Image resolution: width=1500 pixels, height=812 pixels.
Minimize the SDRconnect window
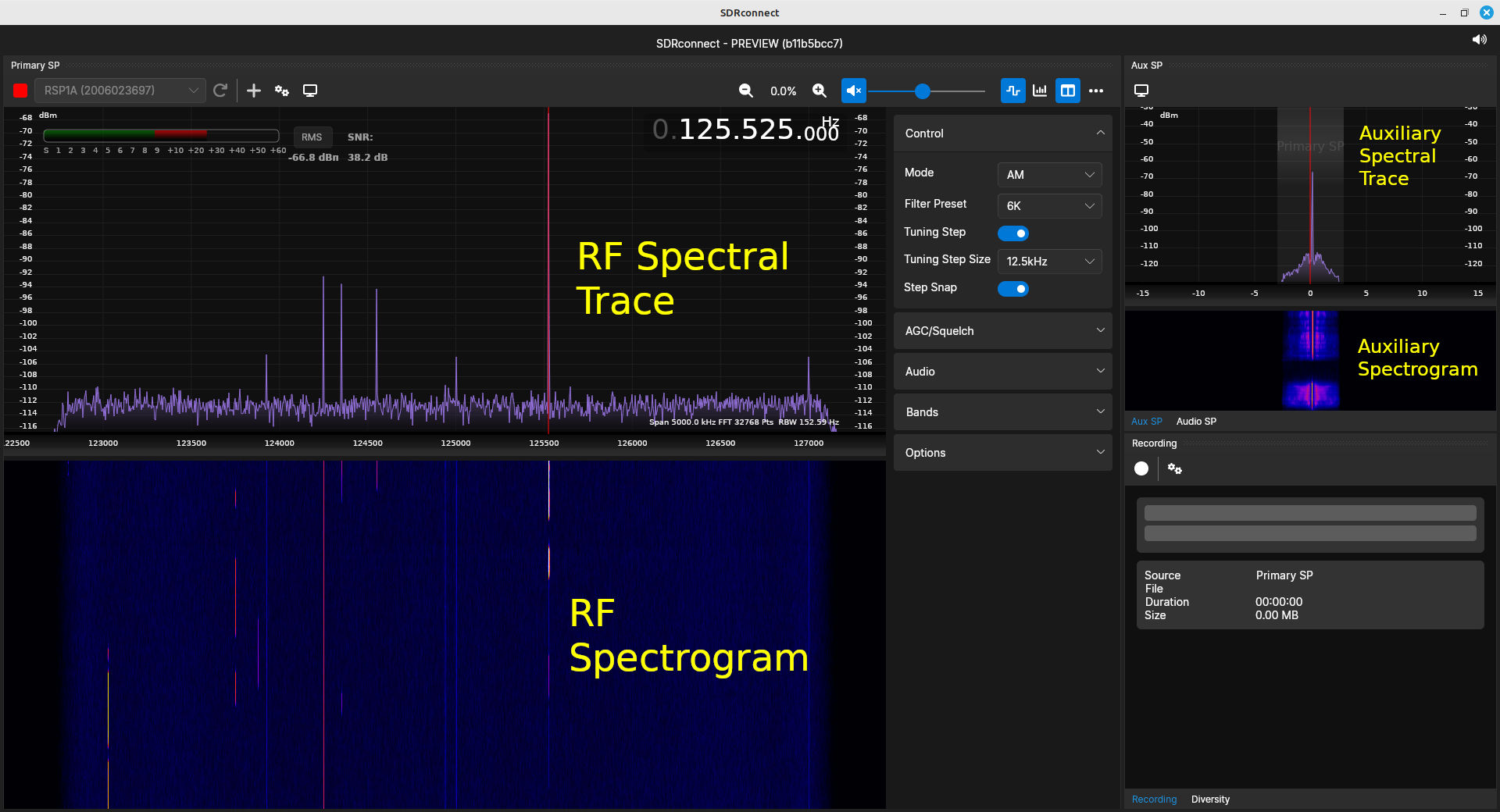coord(1442,13)
